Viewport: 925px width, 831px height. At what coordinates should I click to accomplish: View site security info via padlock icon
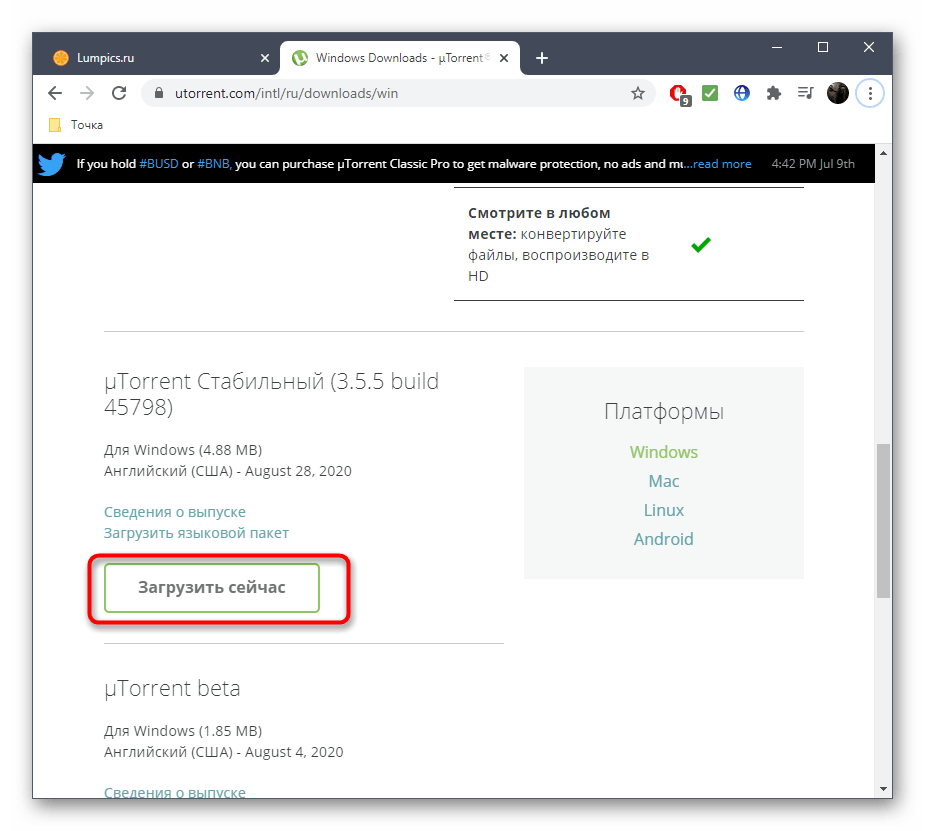point(158,93)
